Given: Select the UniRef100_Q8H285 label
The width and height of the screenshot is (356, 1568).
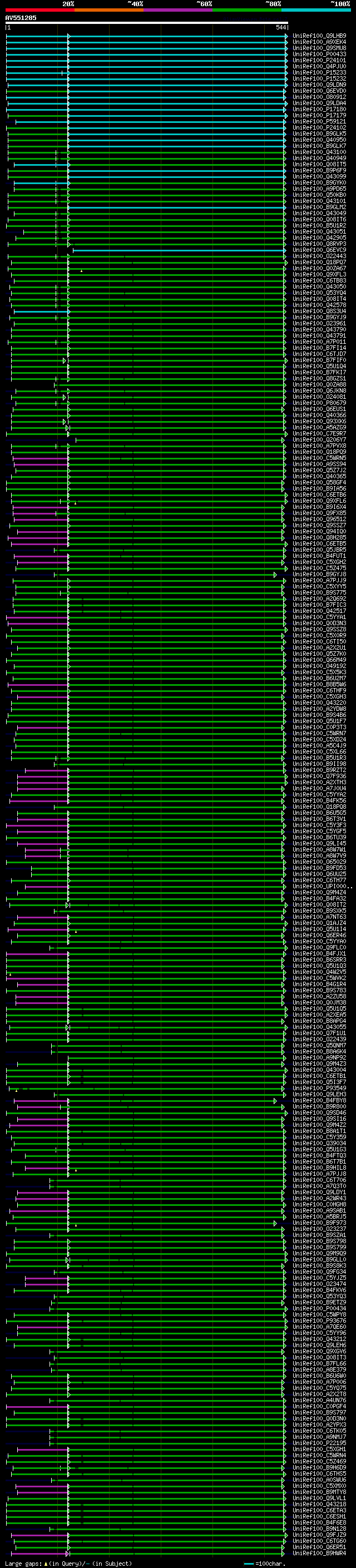Looking at the screenshot, I should [x=319, y=537].
